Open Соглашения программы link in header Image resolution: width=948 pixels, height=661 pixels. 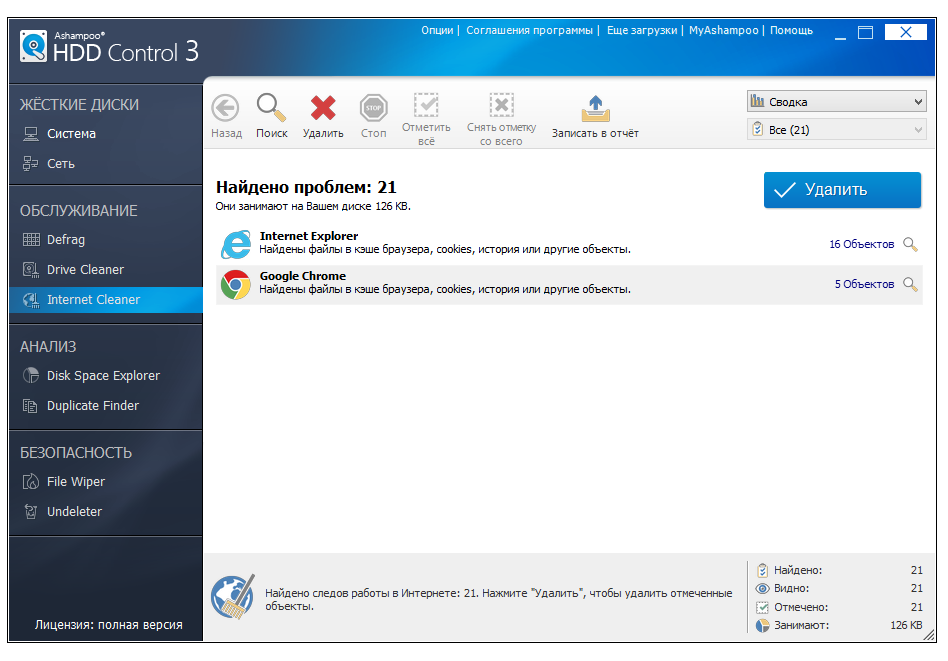point(529,30)
